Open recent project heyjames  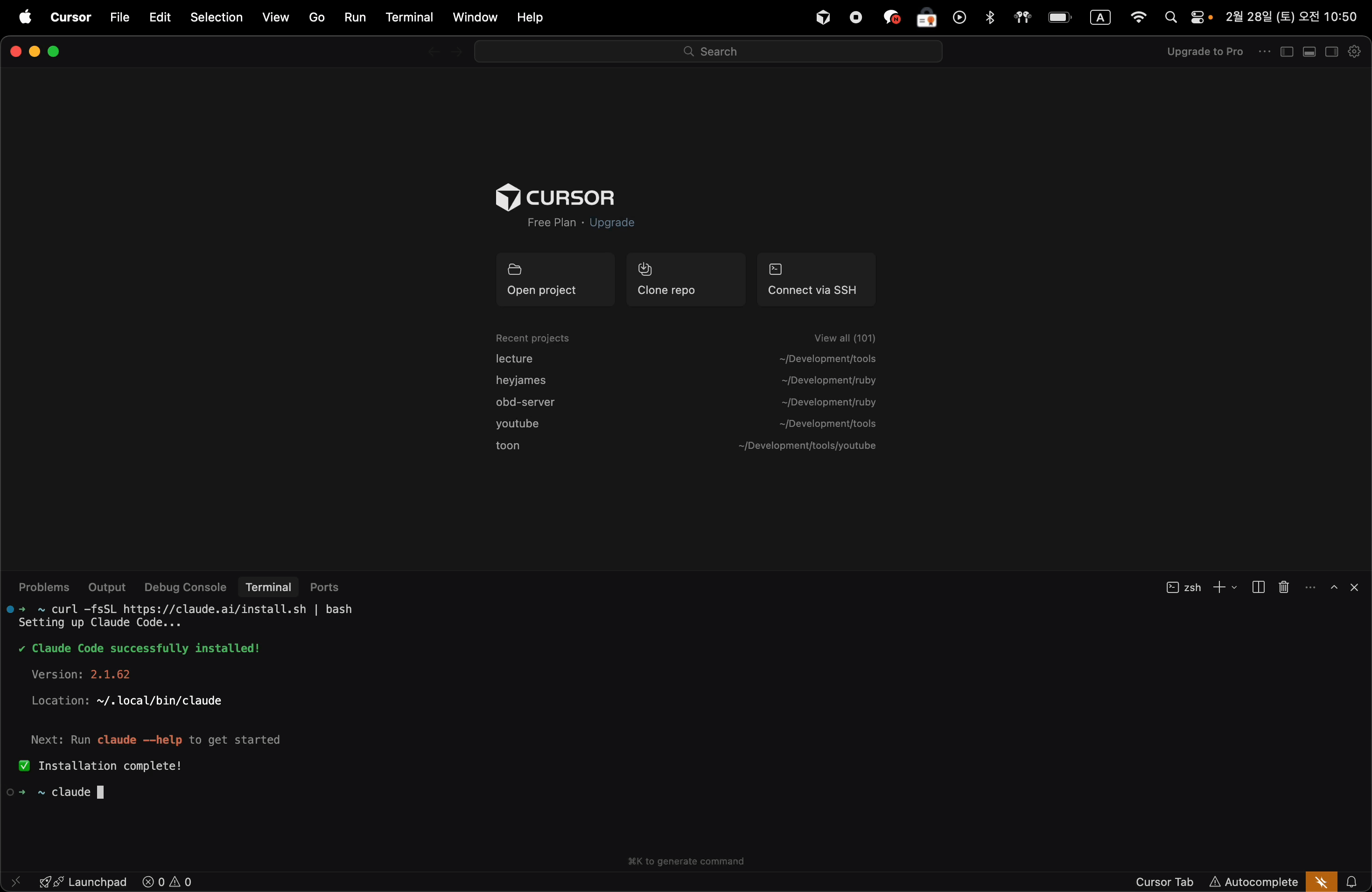686,380
